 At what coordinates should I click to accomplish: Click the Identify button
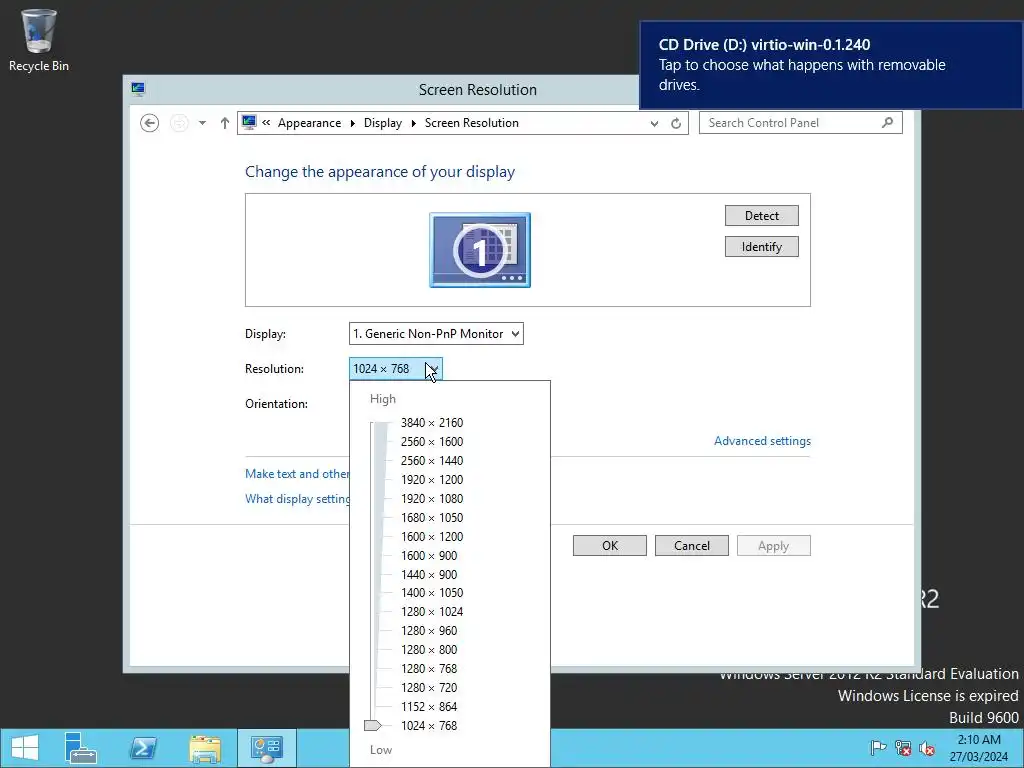tap(761, 247)
